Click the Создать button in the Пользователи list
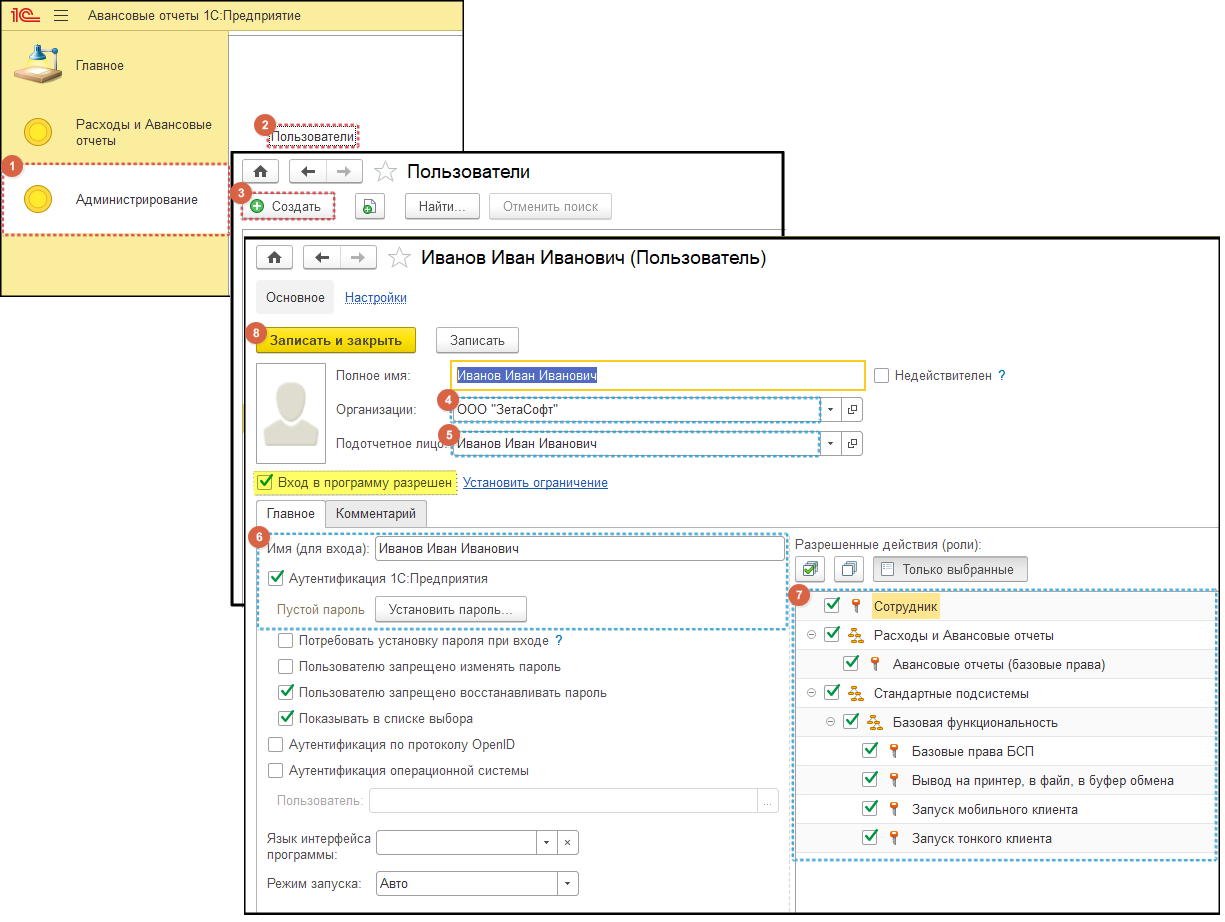Screen dimensions: 1225x922 [286, 207]
